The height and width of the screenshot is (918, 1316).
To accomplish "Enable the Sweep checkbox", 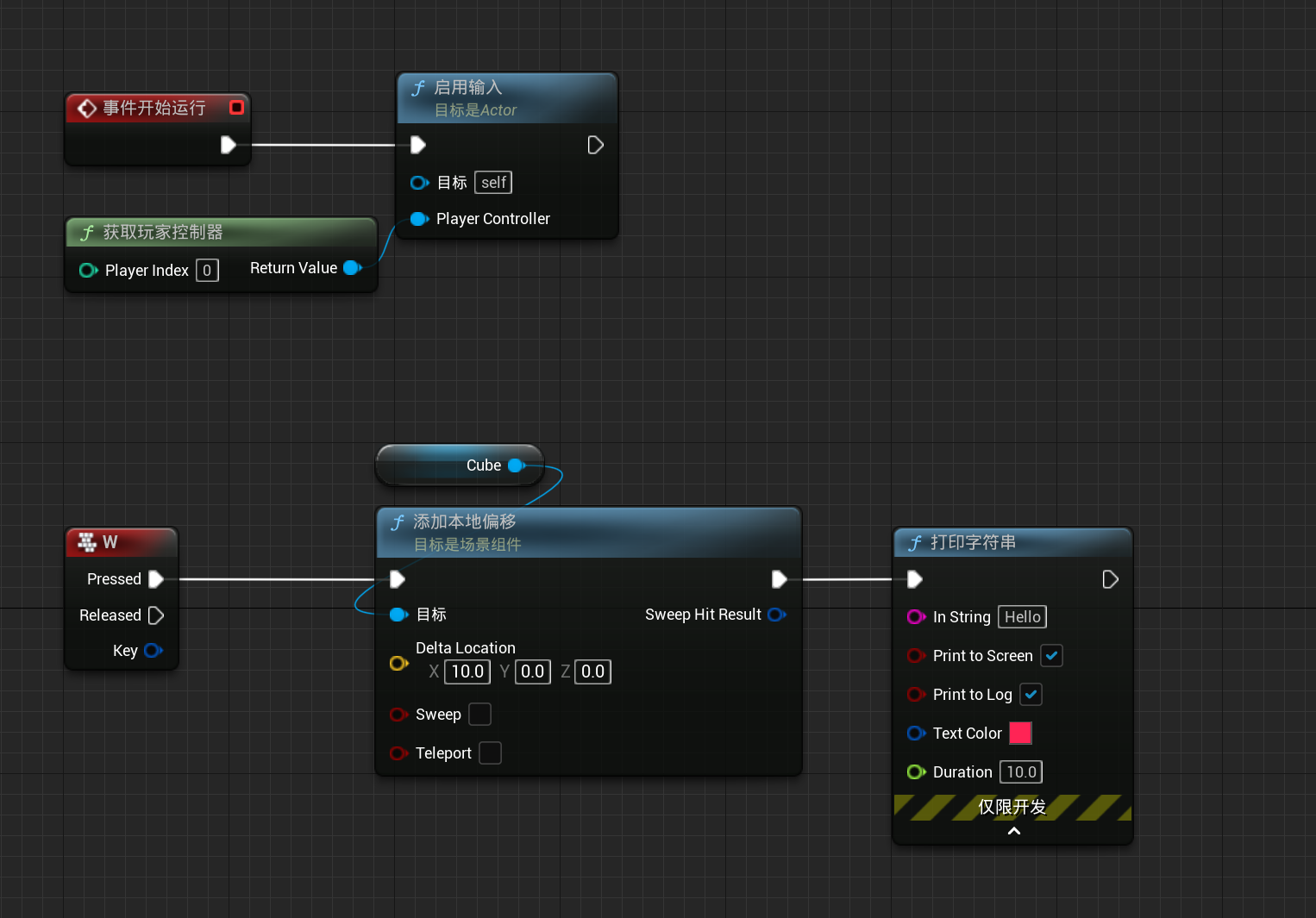I will pos(479,715).
